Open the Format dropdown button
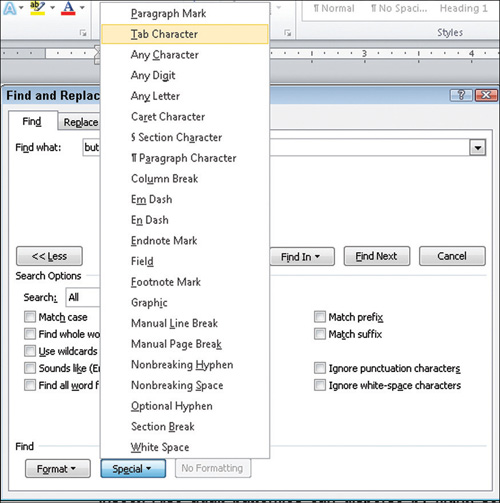Screen dimensions: 500x503 click(x=58, y=468)
